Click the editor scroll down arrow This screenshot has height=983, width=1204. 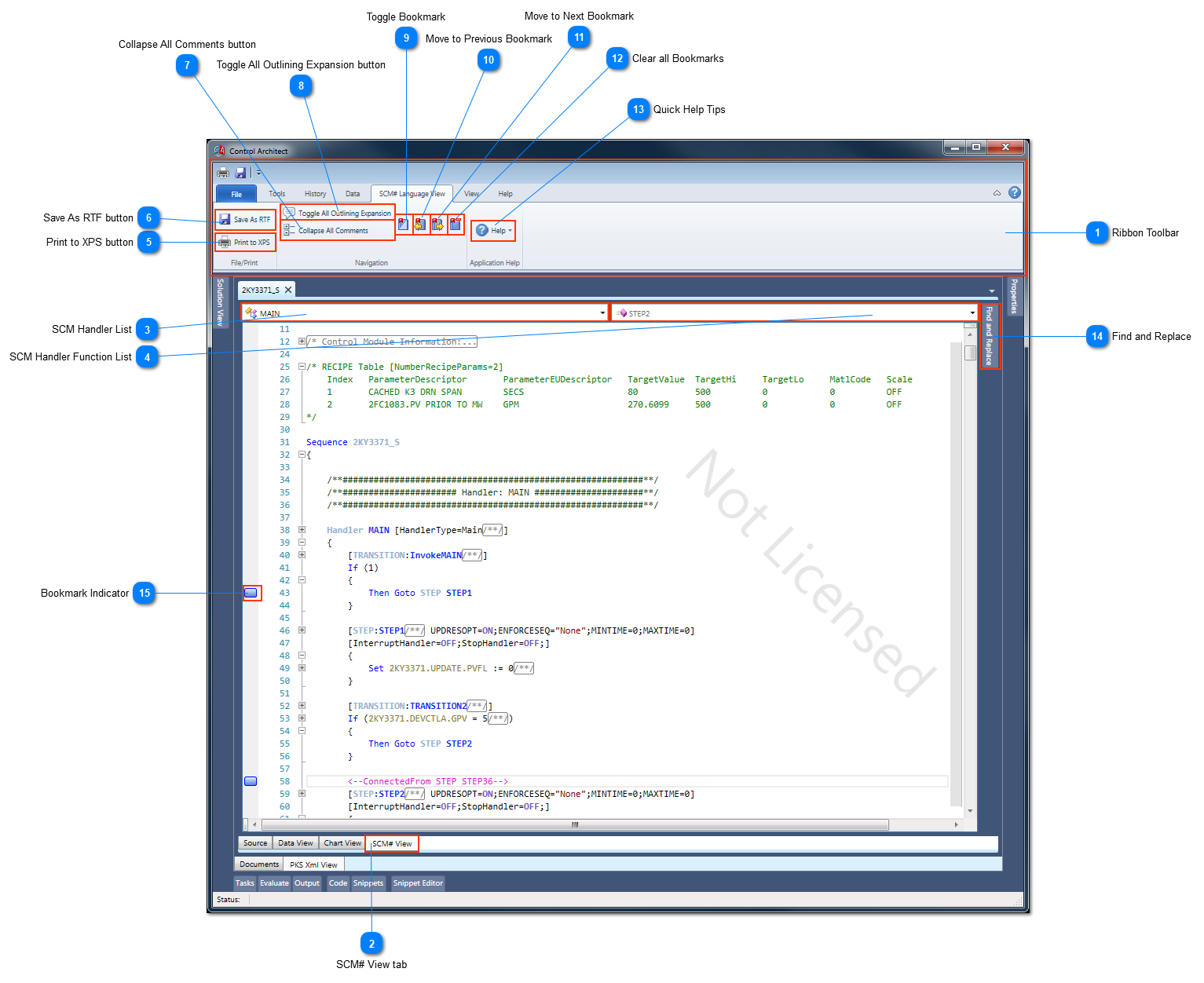[970, 811]
